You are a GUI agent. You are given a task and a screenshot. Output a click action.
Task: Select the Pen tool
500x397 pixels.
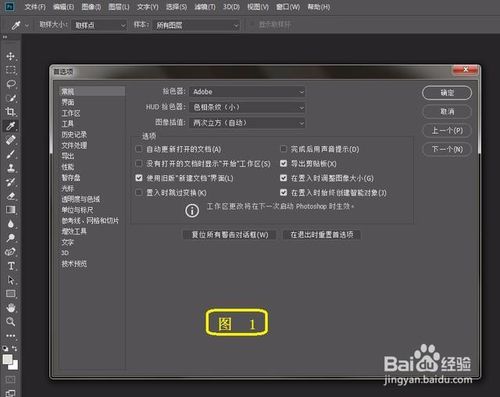pos(11,252)
